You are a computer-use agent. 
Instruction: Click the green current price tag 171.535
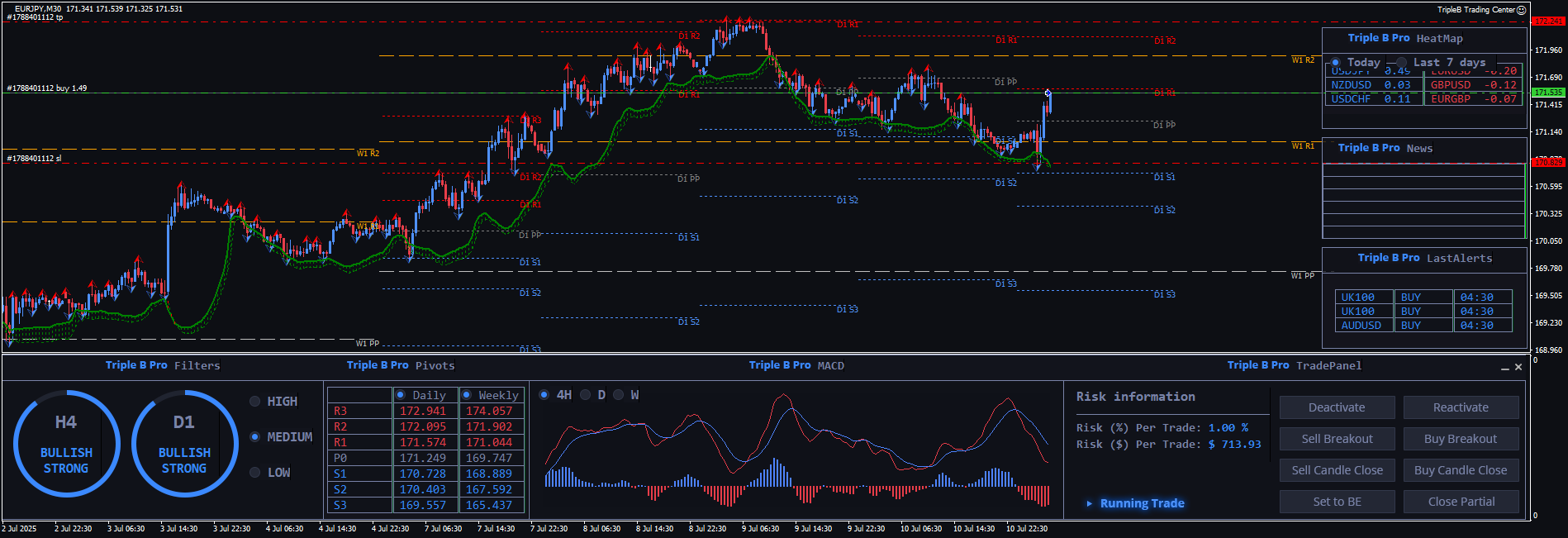click(x=1548, y=93)
